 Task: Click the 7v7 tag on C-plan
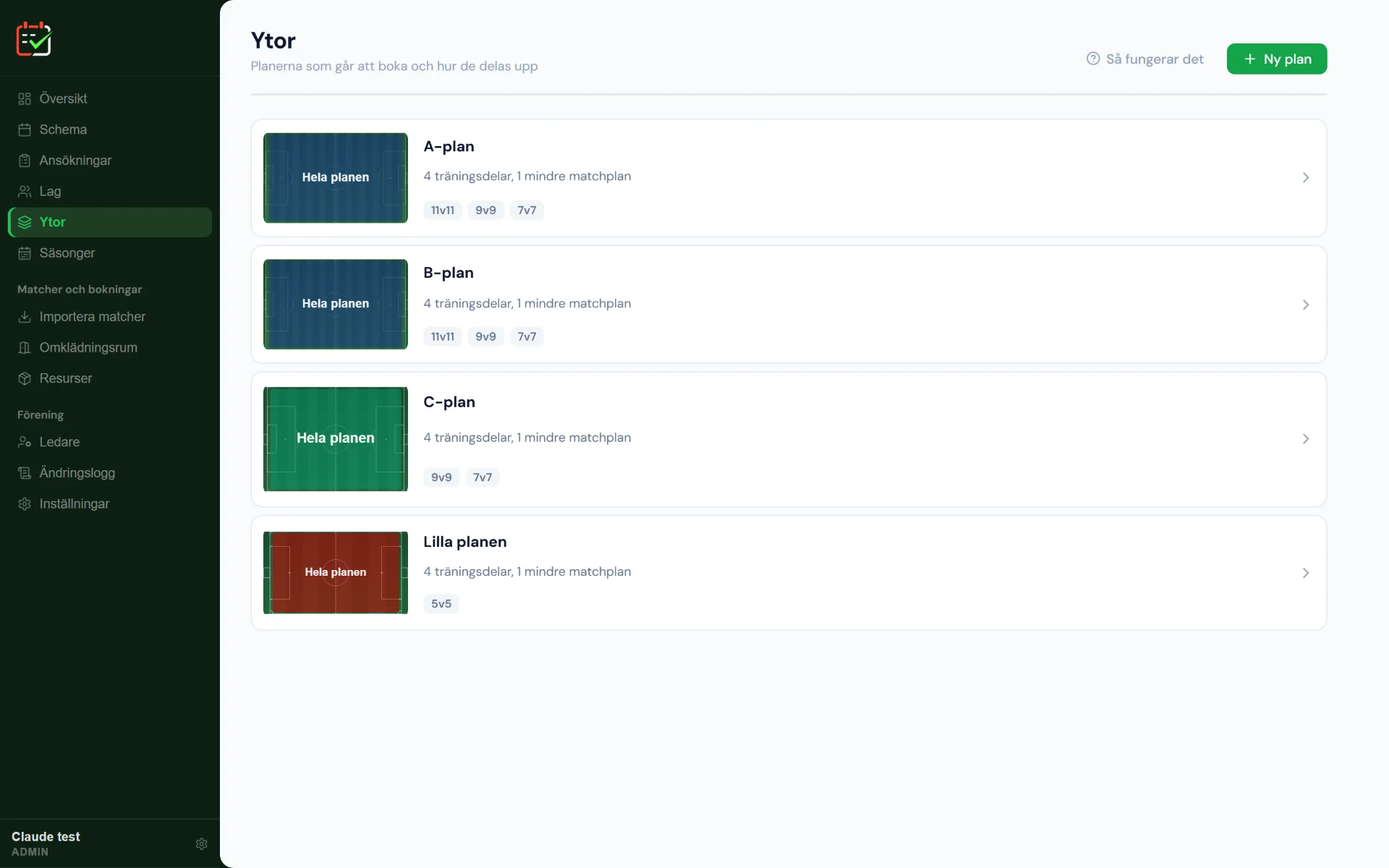483,477
